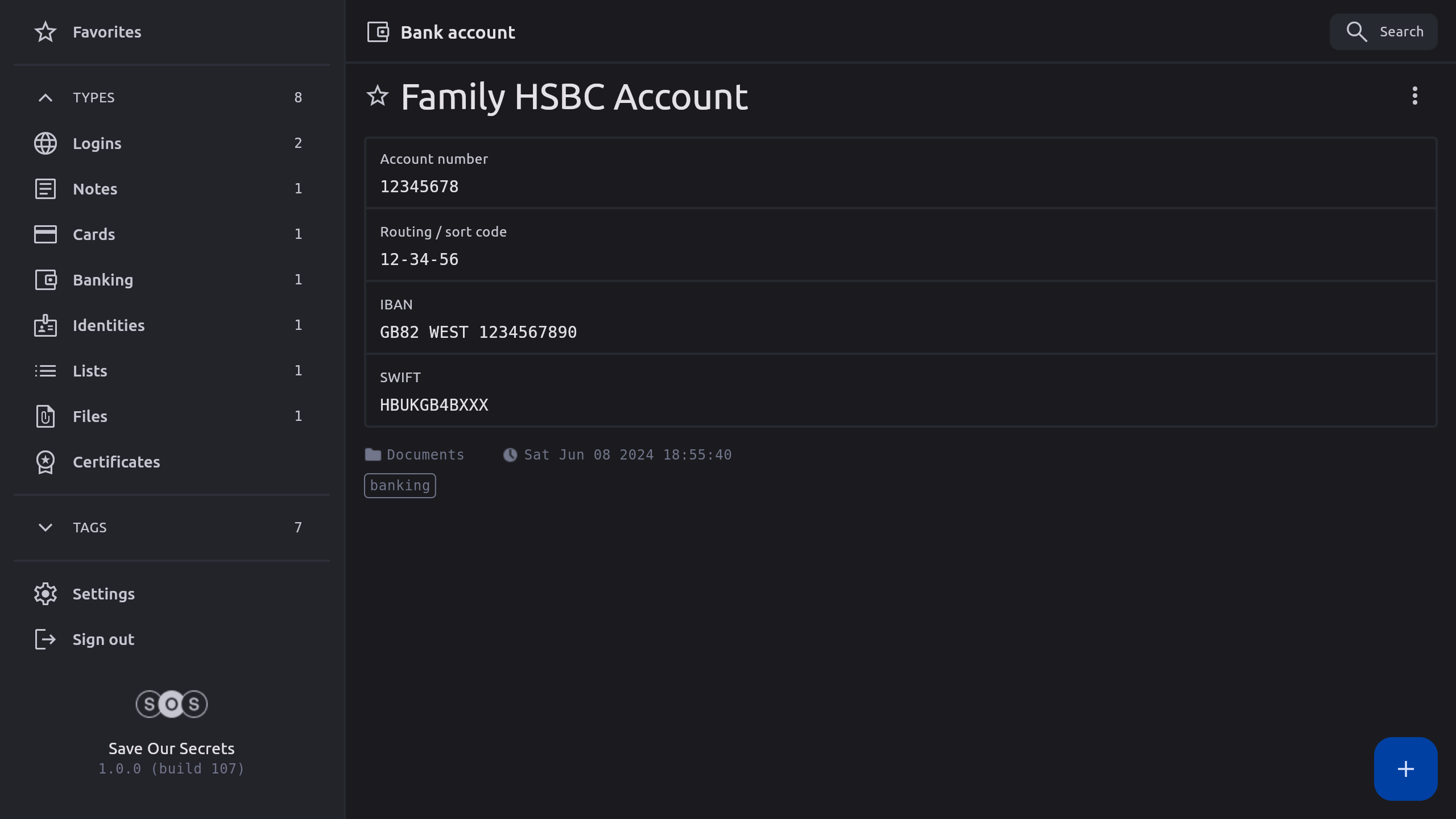The height and width of the screenshot is (819, 1456).
Task: Toggle favorite star on Family HSBC Account
Action: (x=378, y=96)
